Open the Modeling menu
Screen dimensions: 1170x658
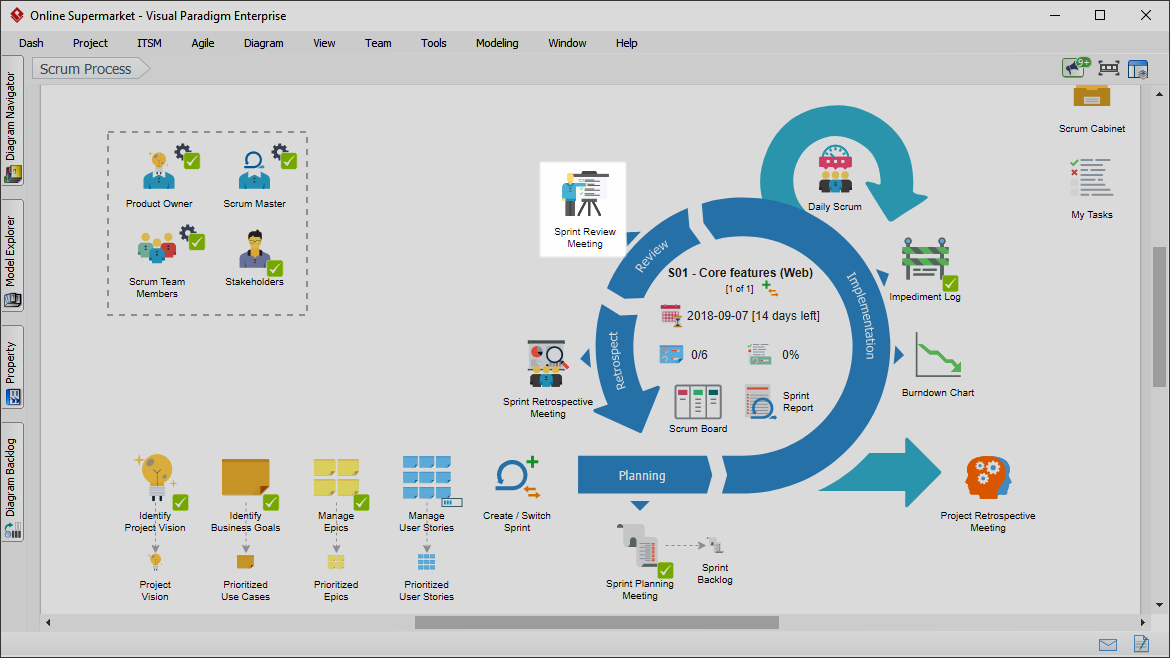click(x=497, y=43)
